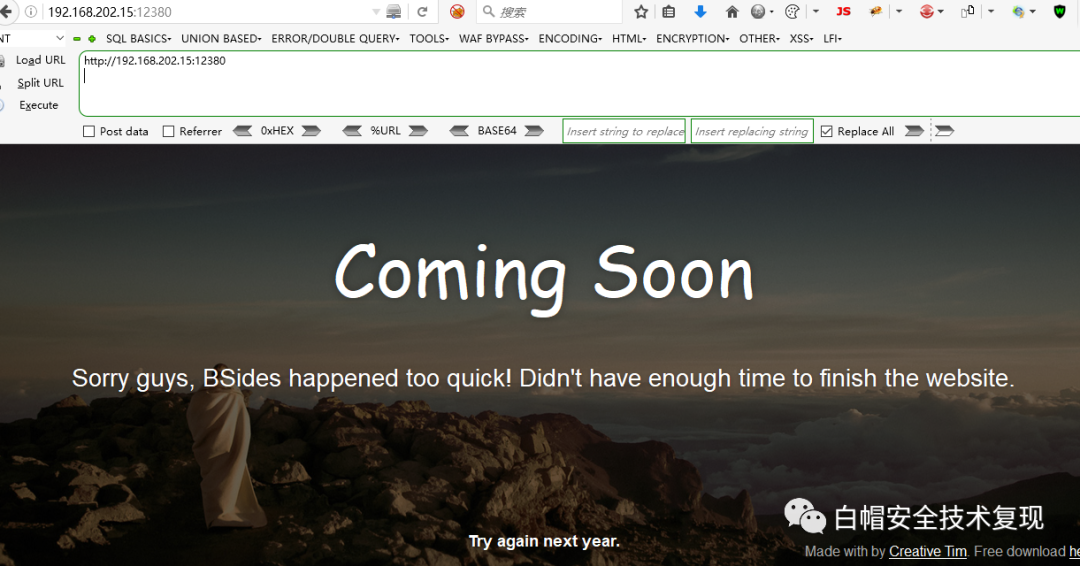The height and width of the screenshot is (566, 1080).
Task: Enable the Referrer checkbox
Action: [168, 132]
